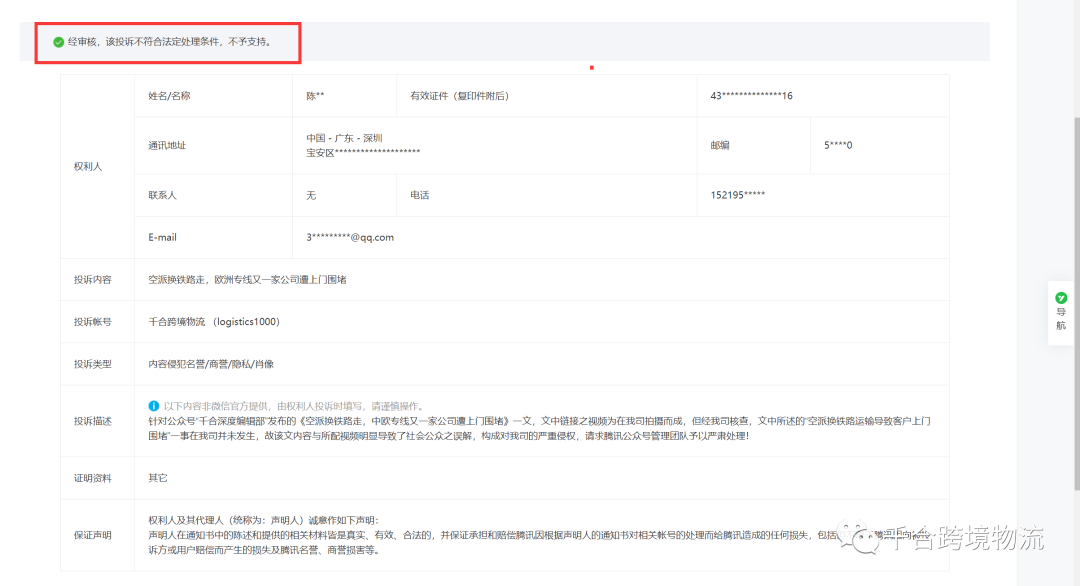Click the blue info icon in 投诉描述
The image size is (1080, 586).
pyautogui.click(x=154, y=406)
